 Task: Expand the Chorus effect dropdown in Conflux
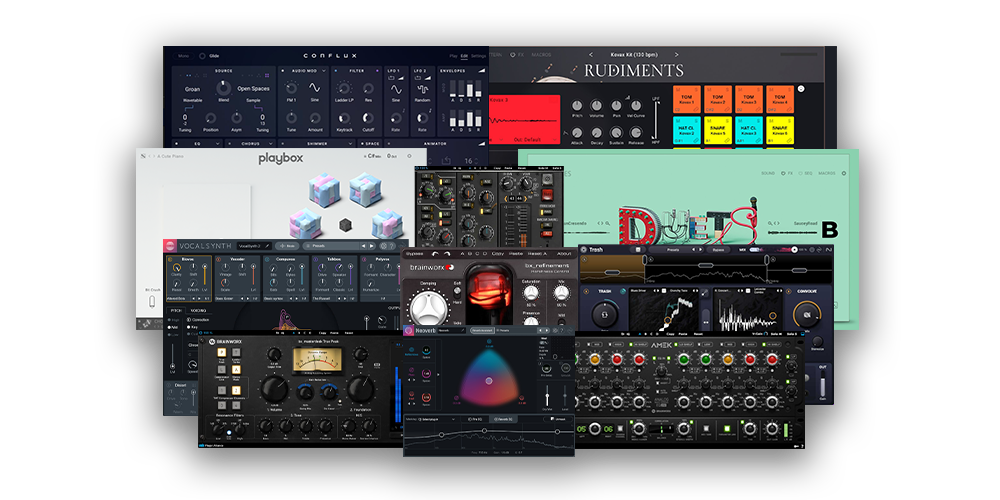(x=272, y=144)
